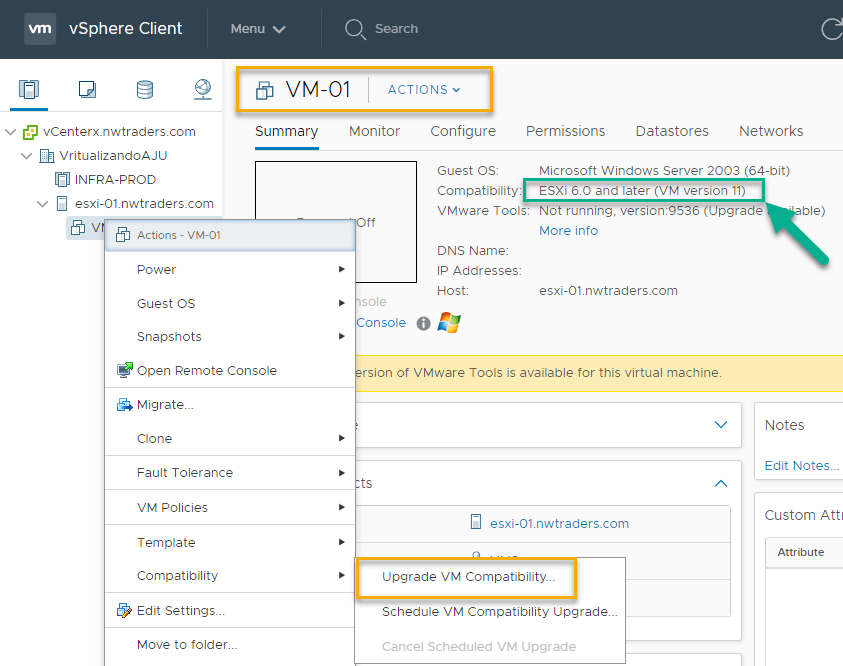843x666 pixels.
Task: Open the Storage inventory view icon
Action: (145, 90)
